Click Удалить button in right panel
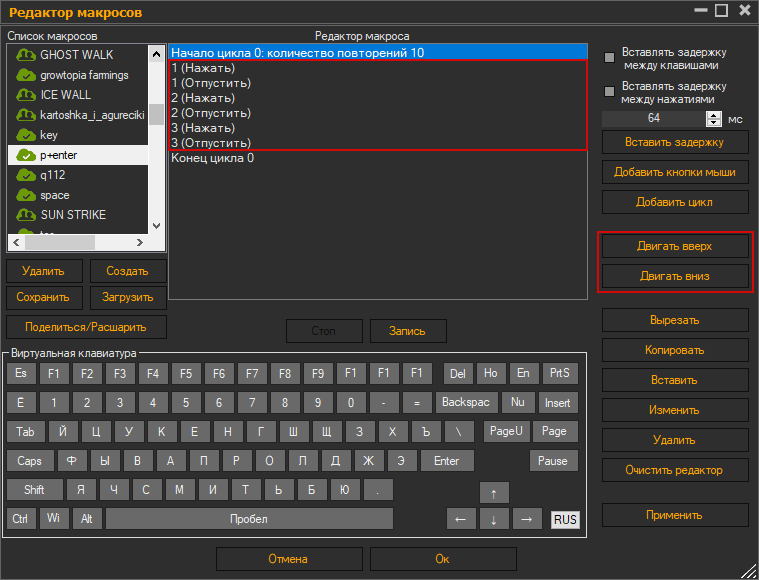The width and height of the screenshot is (759, 580). coord(675,441)
